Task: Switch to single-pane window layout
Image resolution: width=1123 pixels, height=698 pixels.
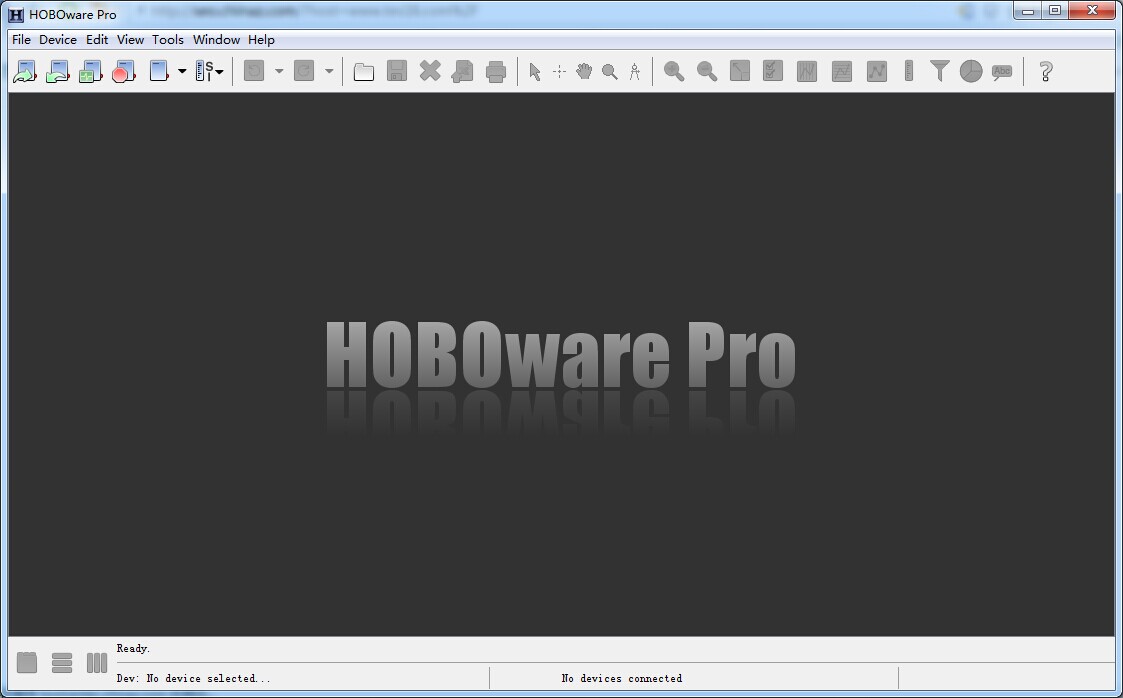Action: (x=27, y=662)
